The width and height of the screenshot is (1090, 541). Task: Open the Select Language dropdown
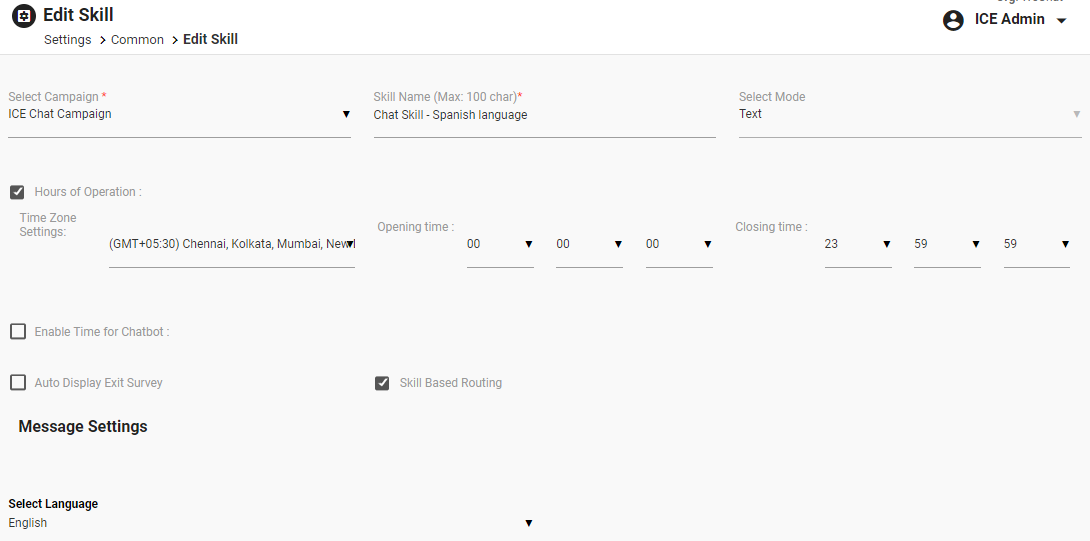270,523
